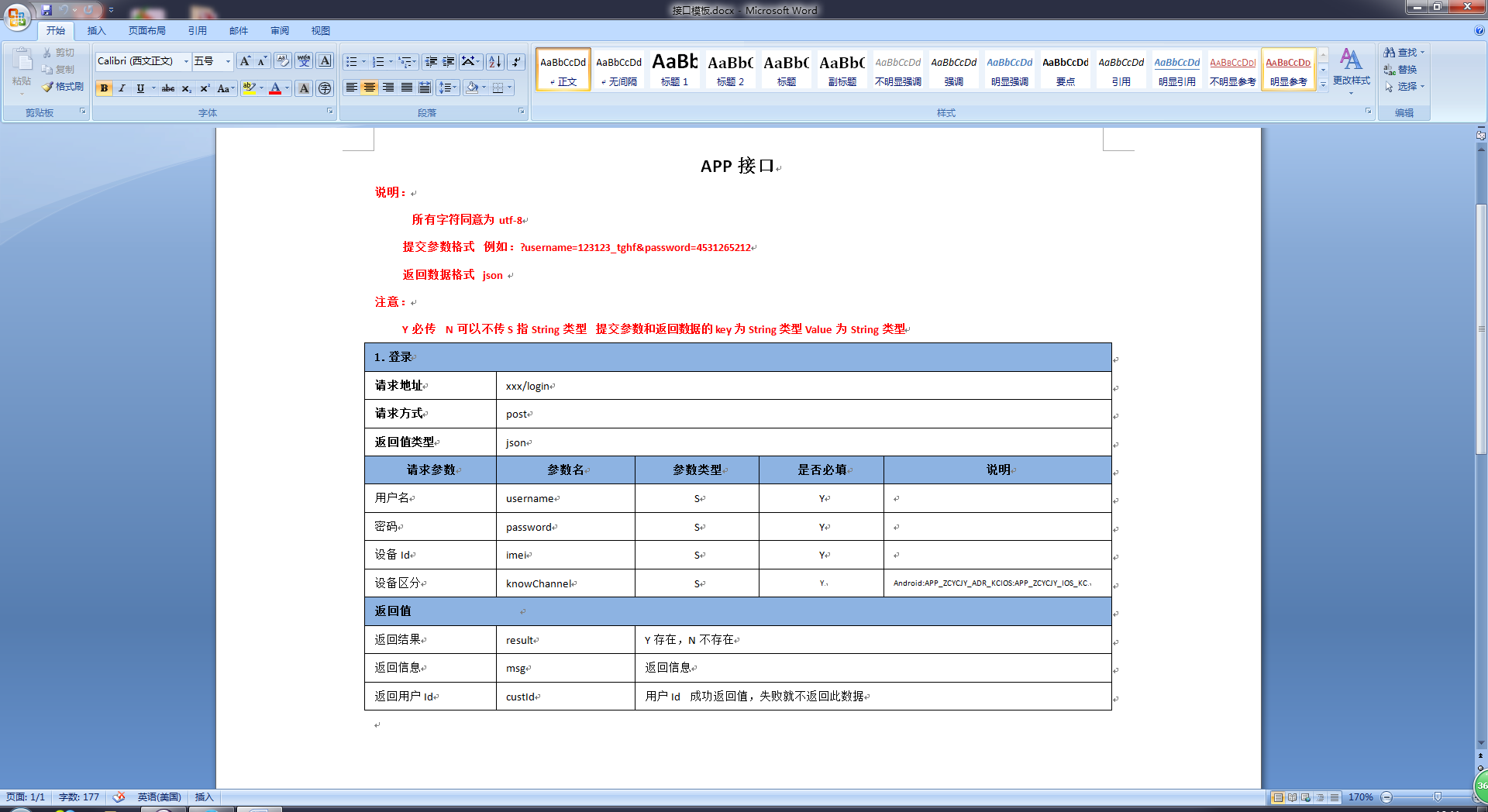
Task: Click the zoom out minus button
Action: tap(1386, 797)
